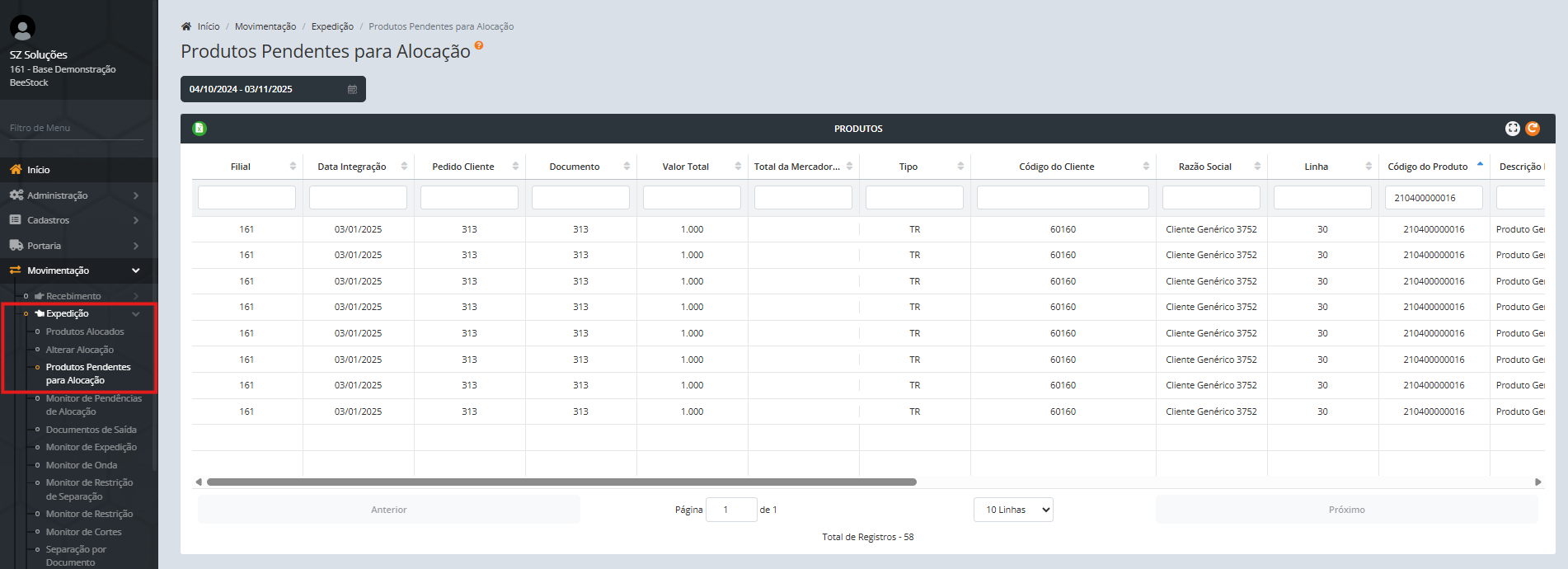1568x569 pixels.
Task: Click the home icon in the breadcrumb
Action: pos(186,26)
